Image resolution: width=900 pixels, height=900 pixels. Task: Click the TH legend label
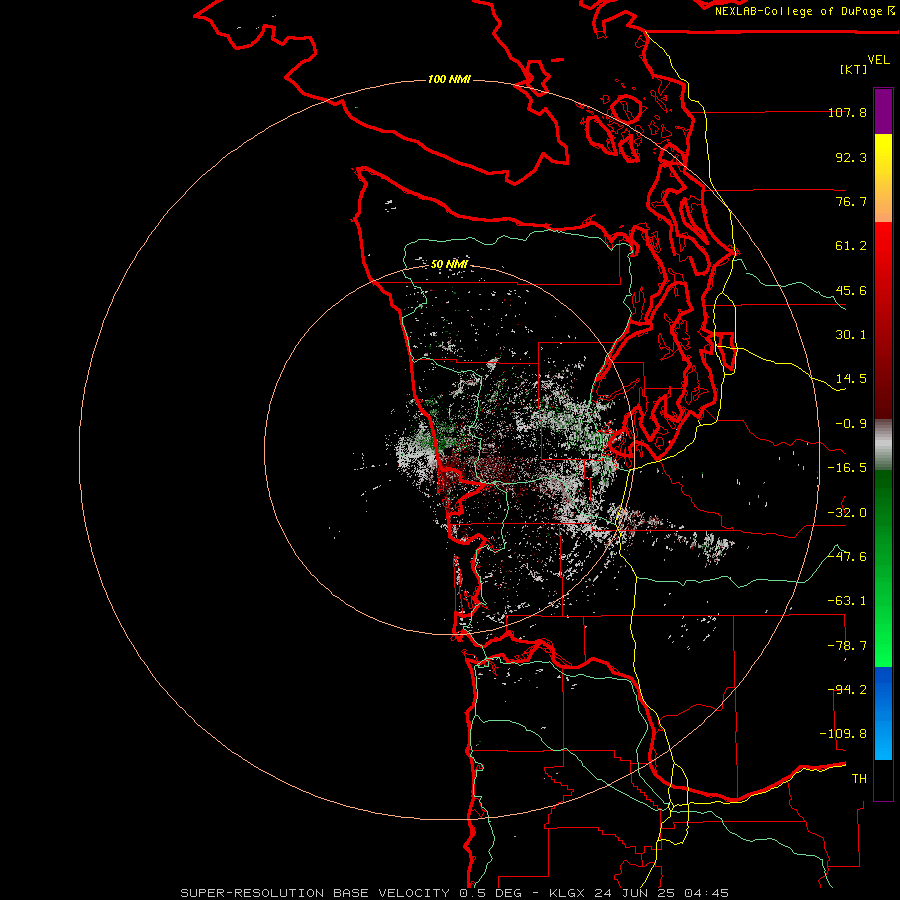859,779
